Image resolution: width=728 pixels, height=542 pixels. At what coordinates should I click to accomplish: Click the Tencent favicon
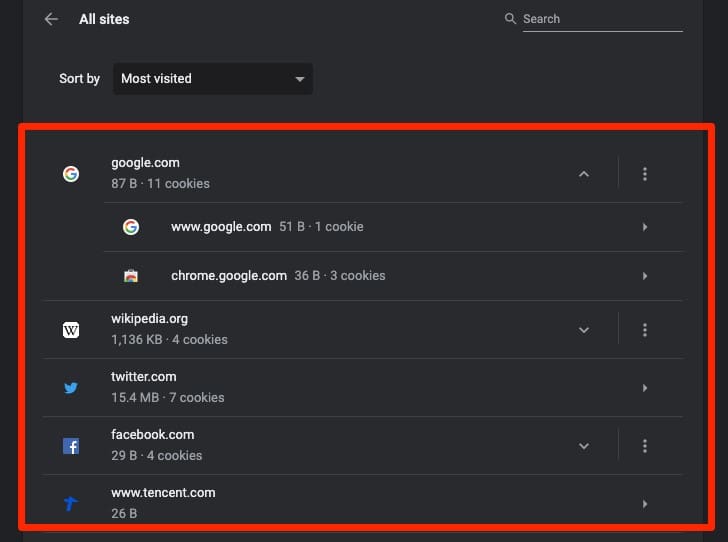click(x=71, y=503)
